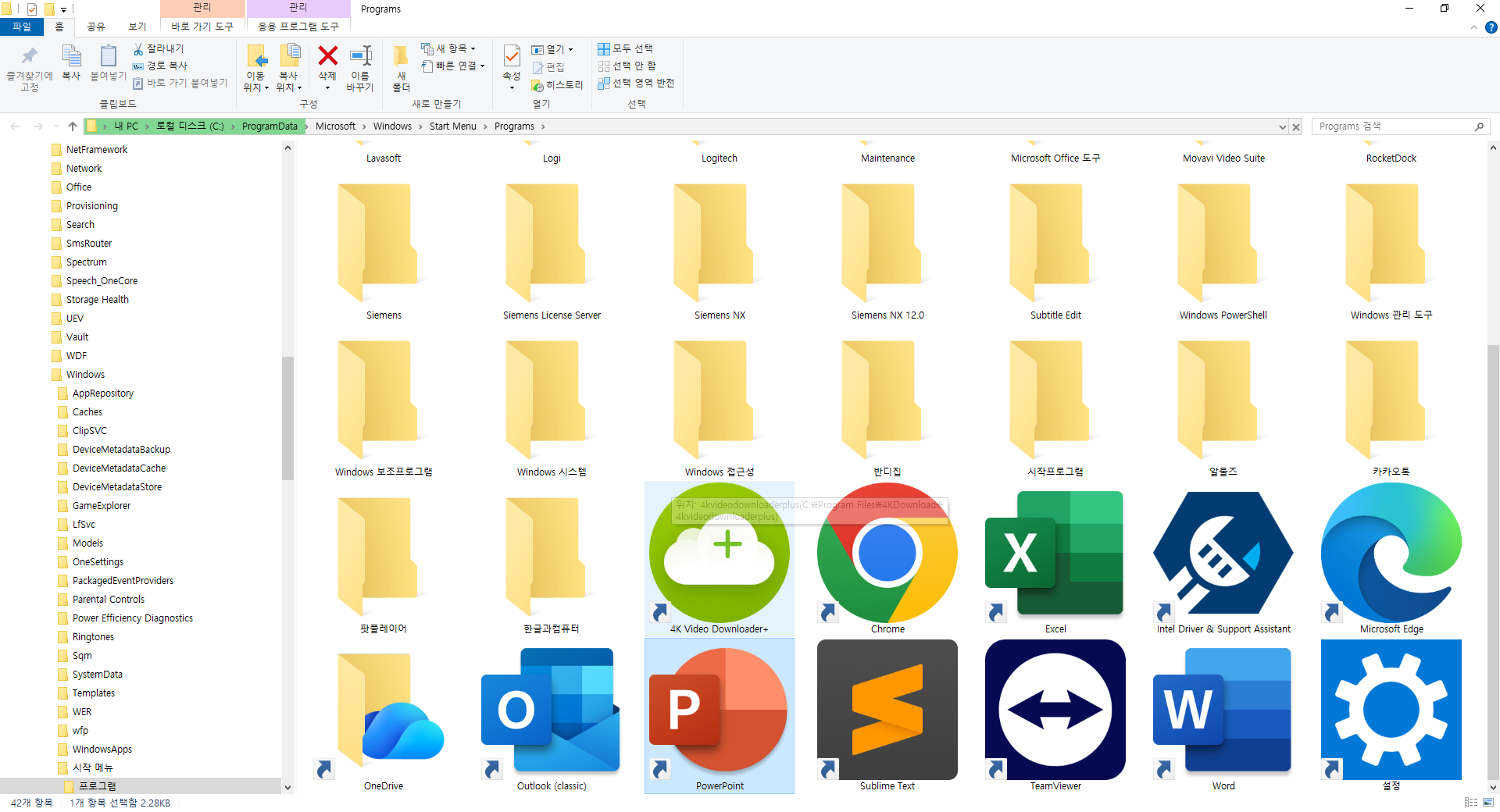Open the New Item (새 항목) dropdown

pyautogui.click(x=448, y=48)
